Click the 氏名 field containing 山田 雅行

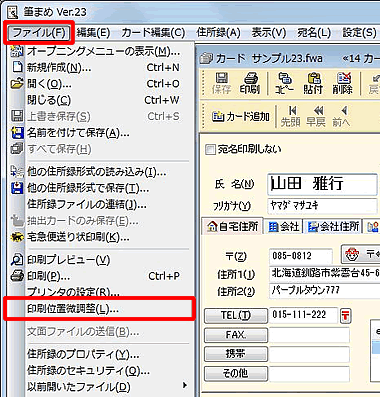pos(322,184)
